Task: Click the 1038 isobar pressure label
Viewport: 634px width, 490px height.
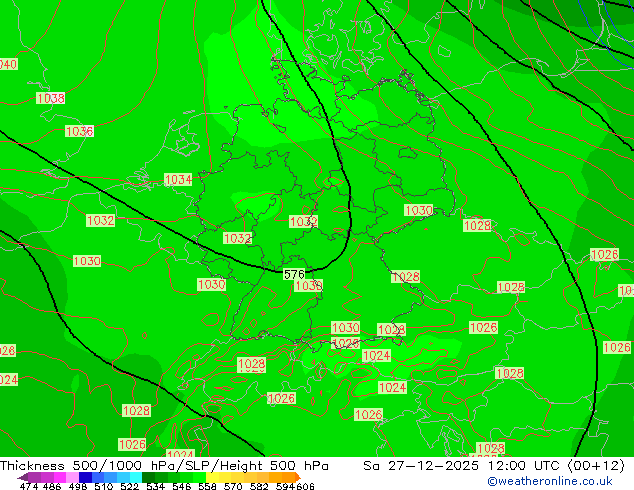Action: tap(51, 98)
